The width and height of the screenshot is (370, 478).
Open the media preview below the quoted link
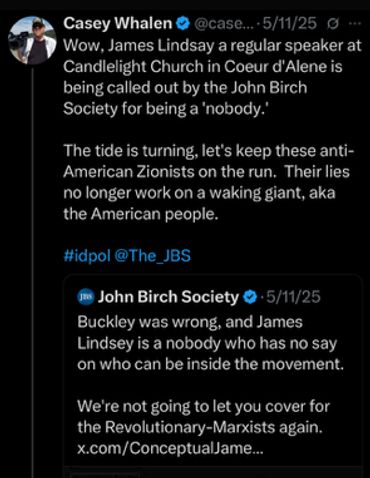click(x=213, y=472)
